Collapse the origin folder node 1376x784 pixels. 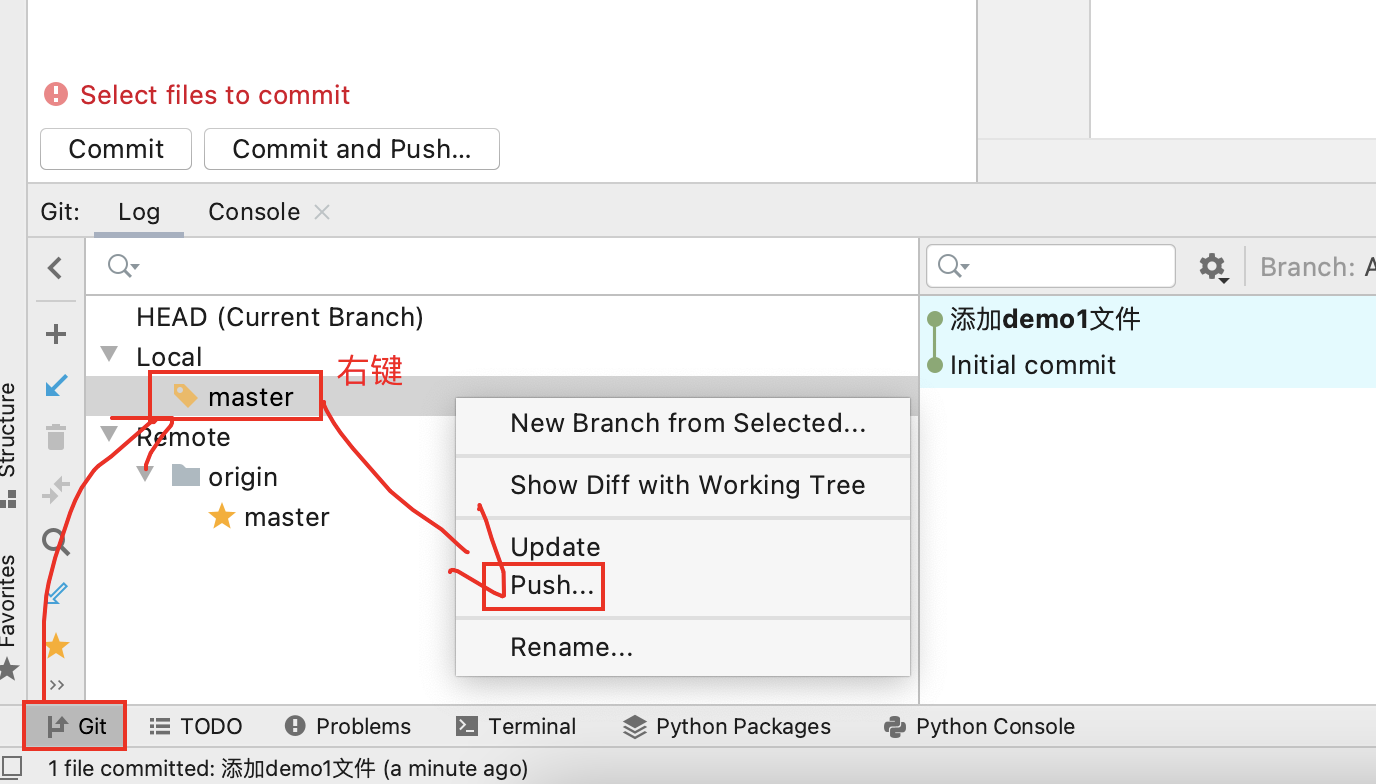(x=146, y=475)
